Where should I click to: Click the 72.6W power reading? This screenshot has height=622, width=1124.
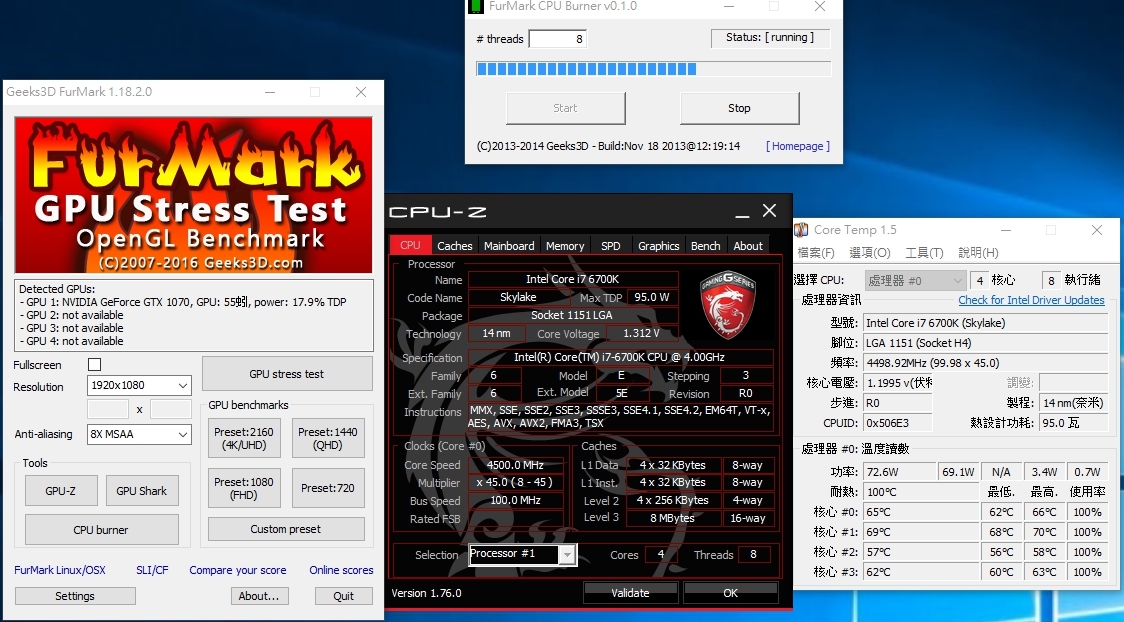pyautogui.click(x=900, y=472)
